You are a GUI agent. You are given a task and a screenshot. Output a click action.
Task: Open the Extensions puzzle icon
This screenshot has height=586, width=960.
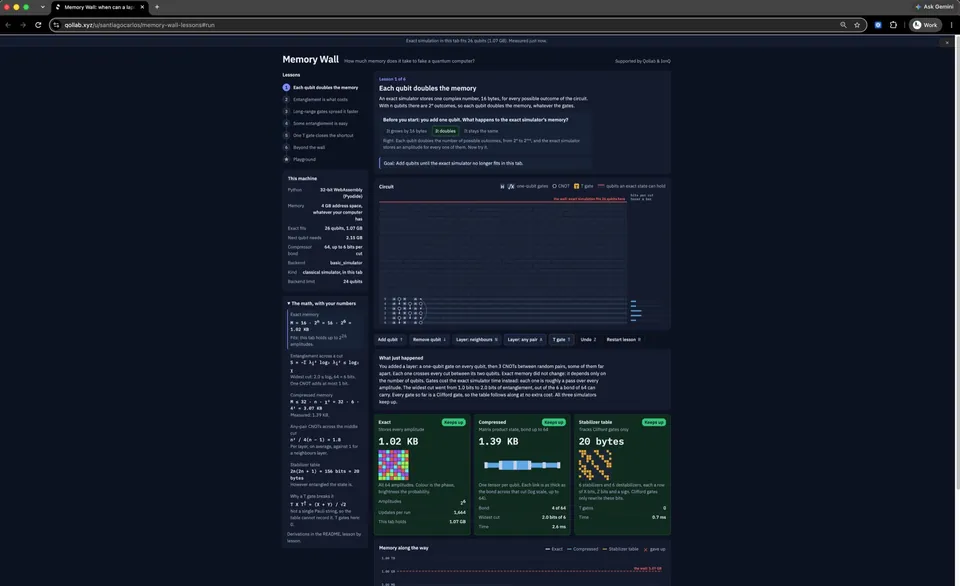(893, 25)
